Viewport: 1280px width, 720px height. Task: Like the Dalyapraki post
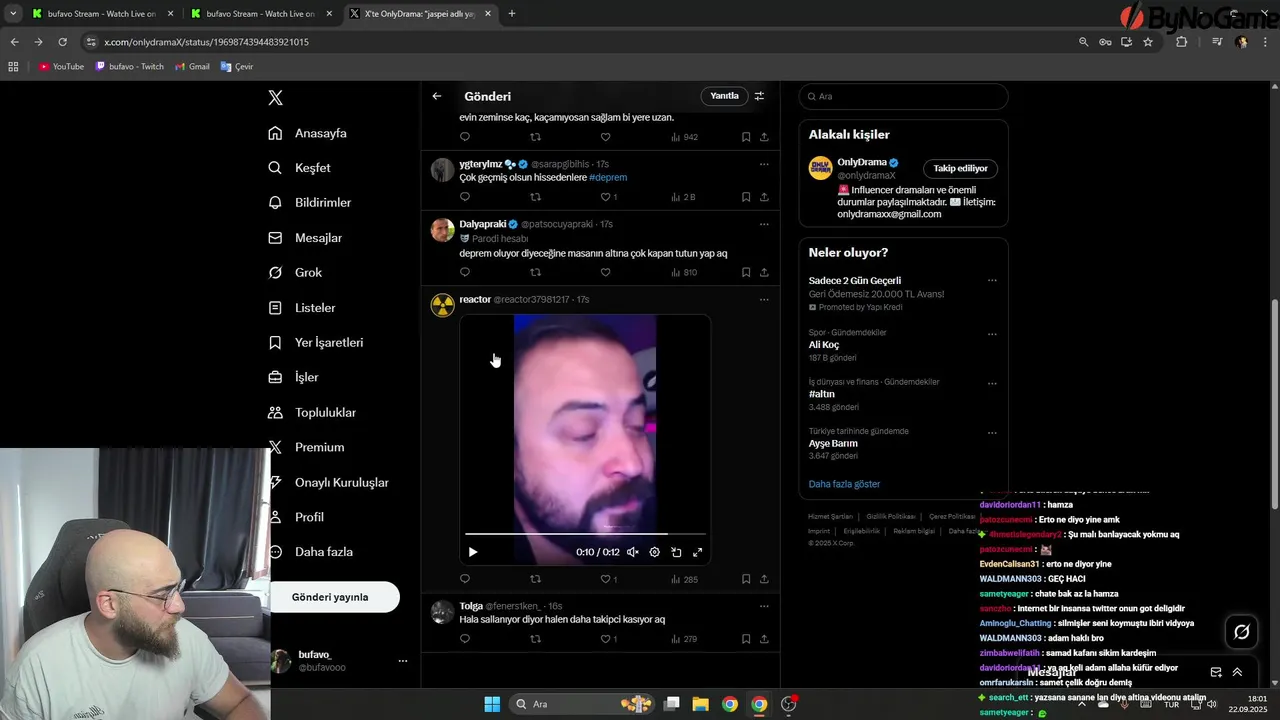tap(605, 272)
